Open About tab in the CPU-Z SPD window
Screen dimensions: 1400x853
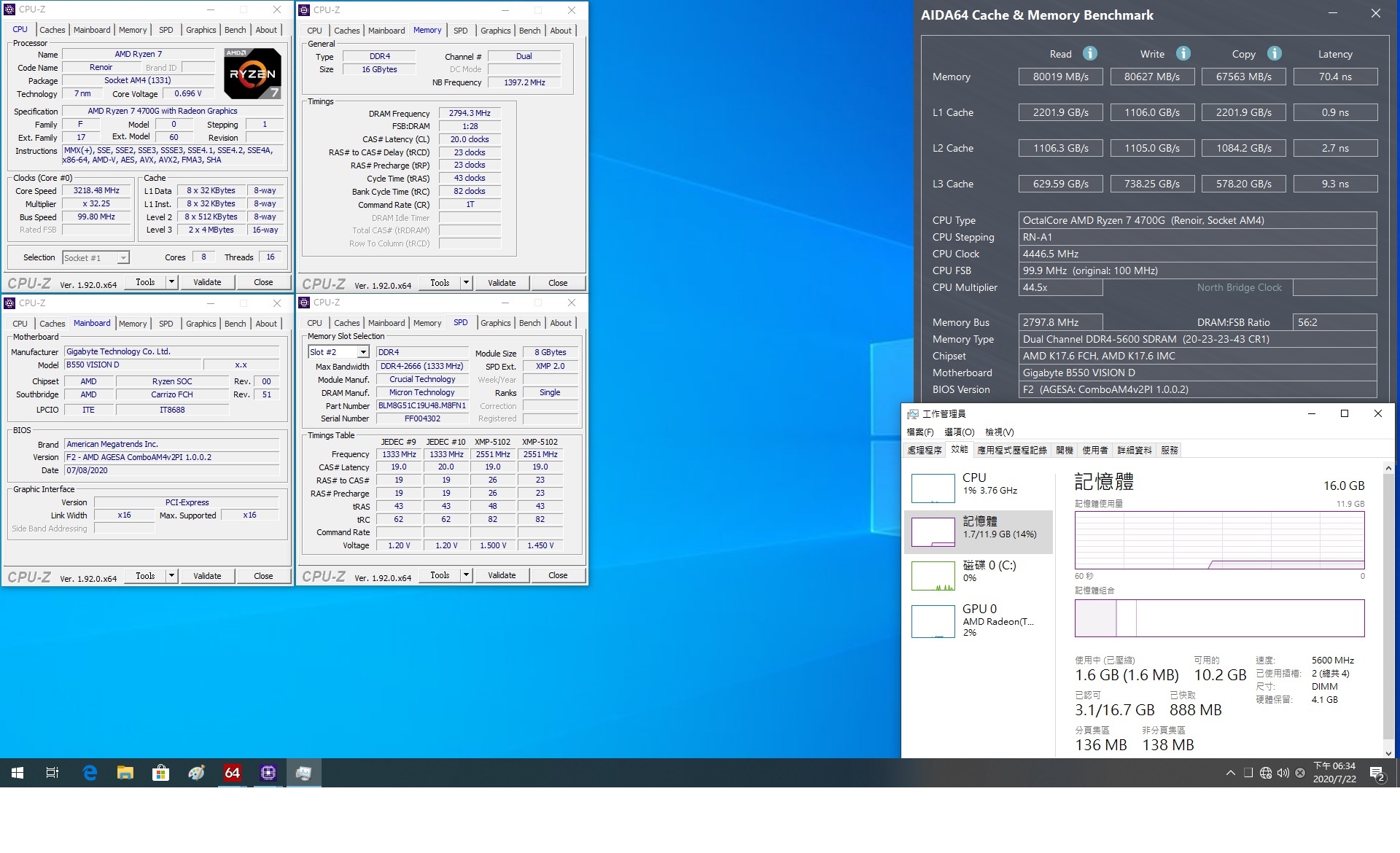pos(561,323)
